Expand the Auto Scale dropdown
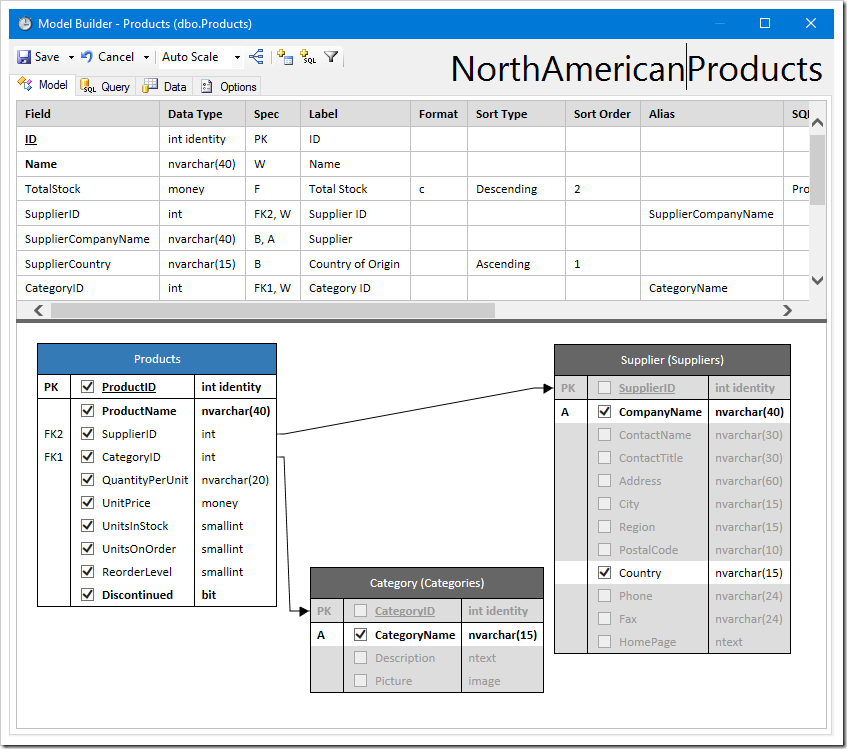 click(237, 57)
